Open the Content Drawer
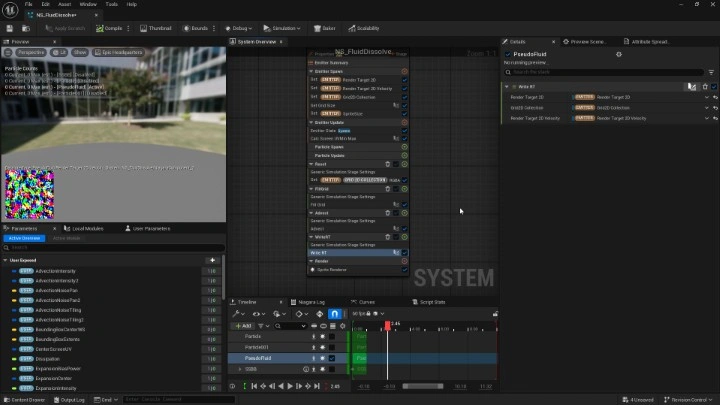The image size is (720, 405). pyautogui.click(x=24, y=399)
